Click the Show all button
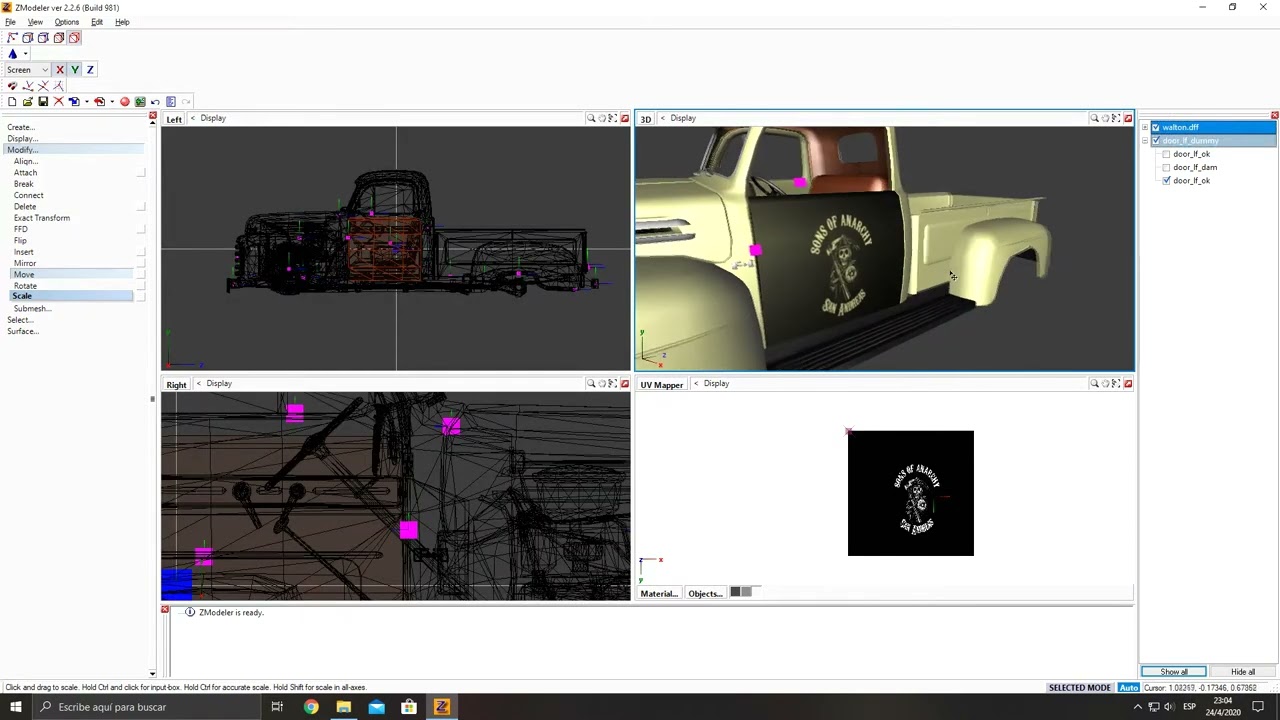 point(1174,672)
